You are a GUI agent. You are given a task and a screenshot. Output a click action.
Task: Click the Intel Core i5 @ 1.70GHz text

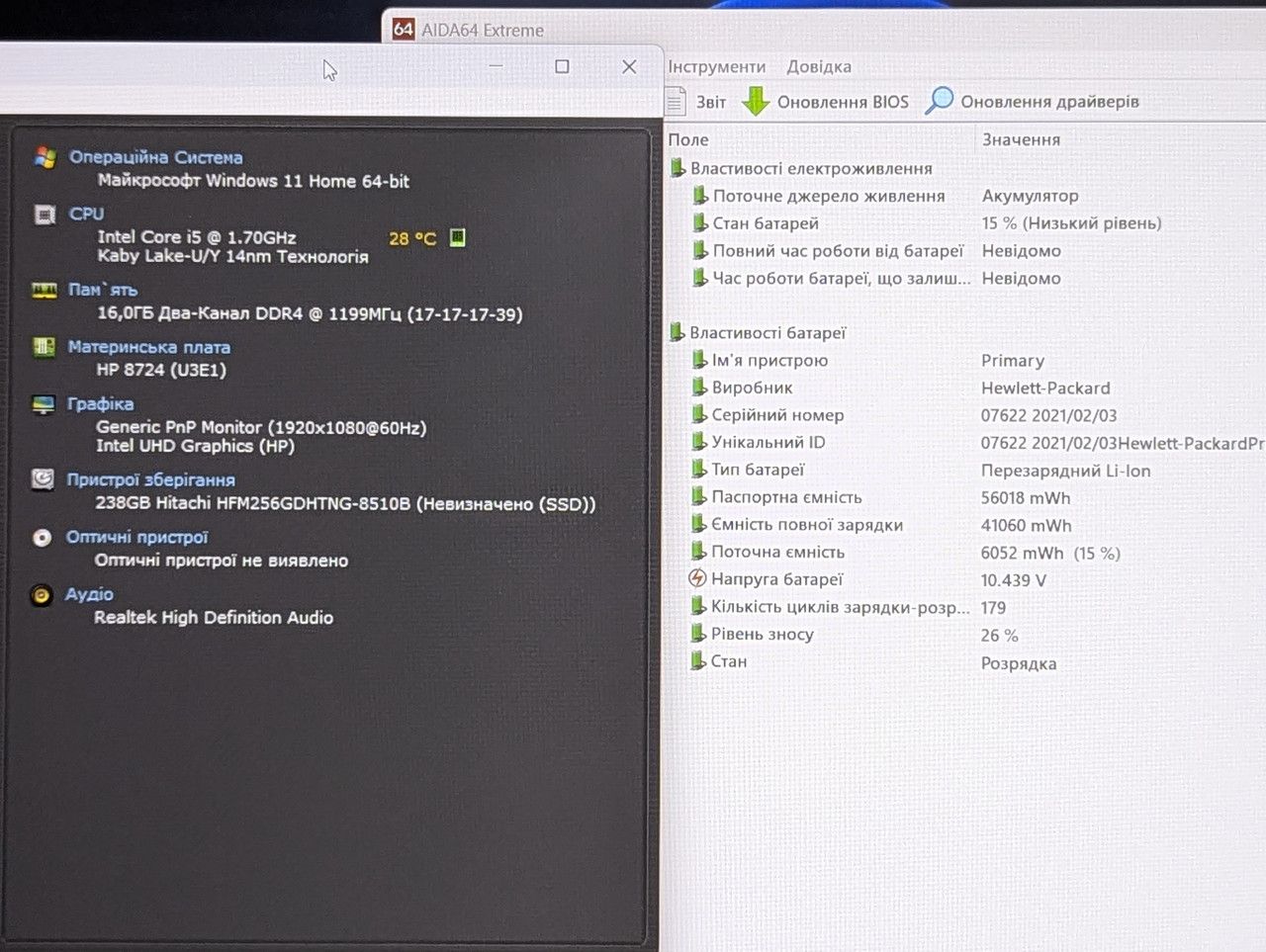pos(197,237)
